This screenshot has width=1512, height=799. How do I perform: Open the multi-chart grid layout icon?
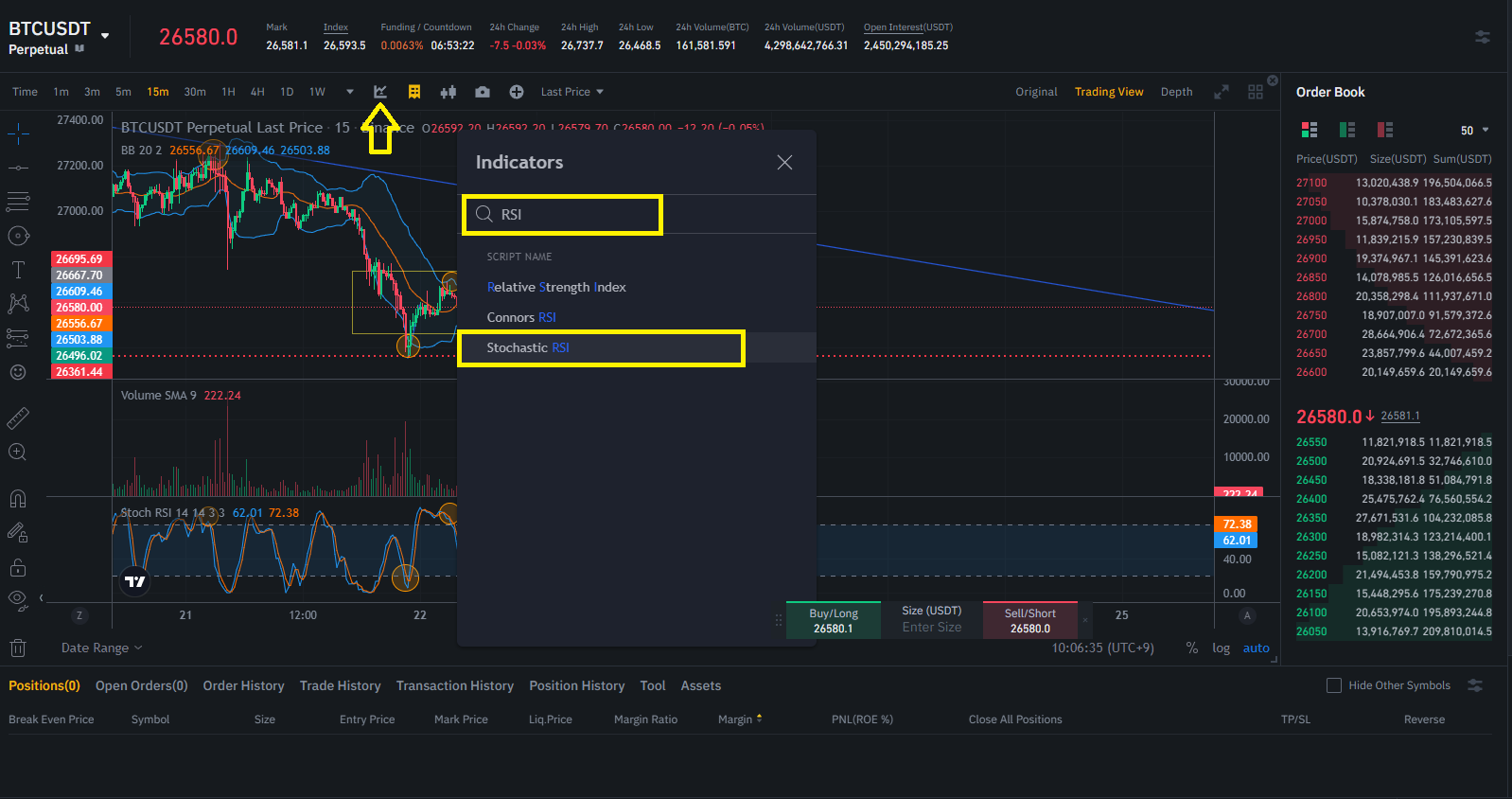[1256, 92]
